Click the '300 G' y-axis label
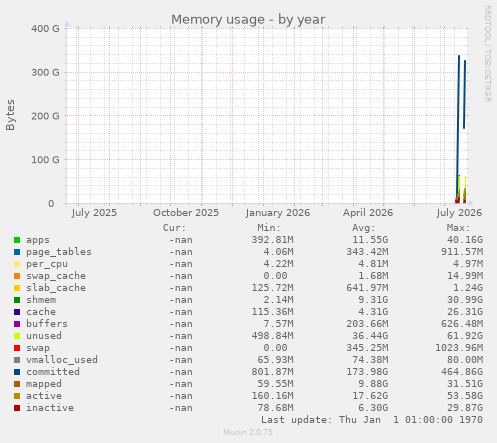497x443 pixels. pyautogui.click(x=45, y=72)
